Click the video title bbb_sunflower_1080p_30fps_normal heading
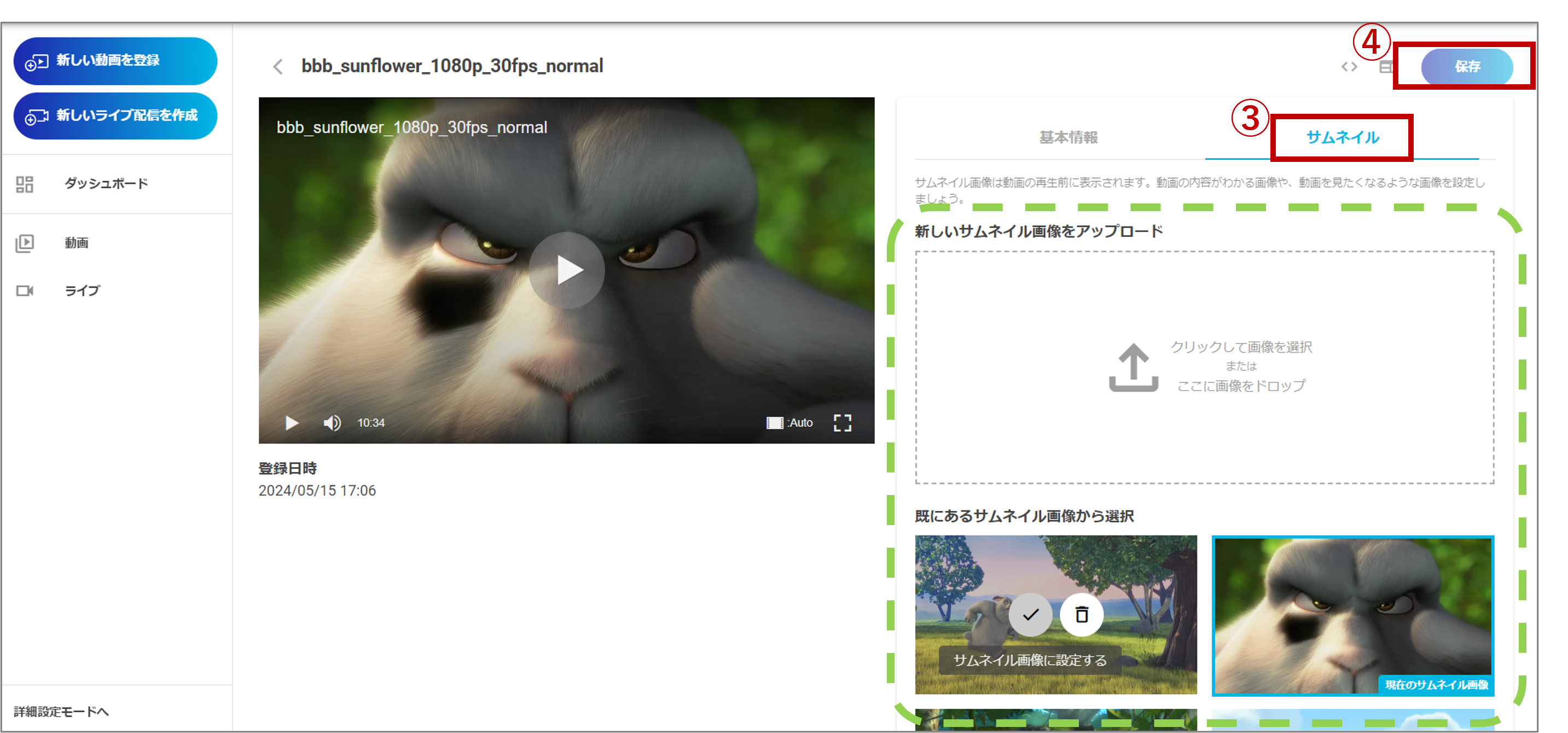Image resolution: width=1568 pixels, height=733 pixels. point(452,66)
